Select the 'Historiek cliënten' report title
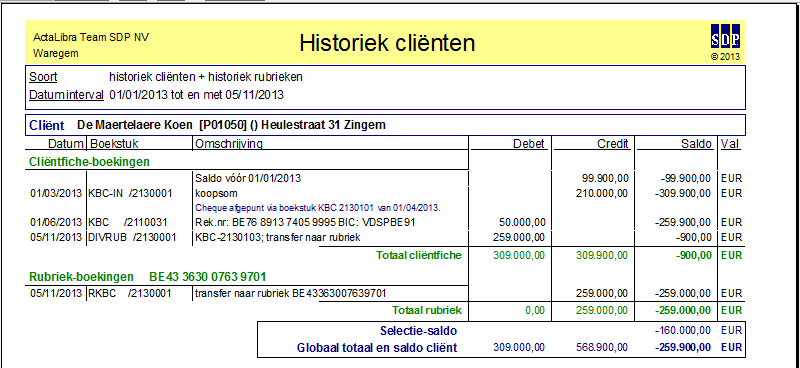Screen dimensions: 800x368 [x=387, y=43]
